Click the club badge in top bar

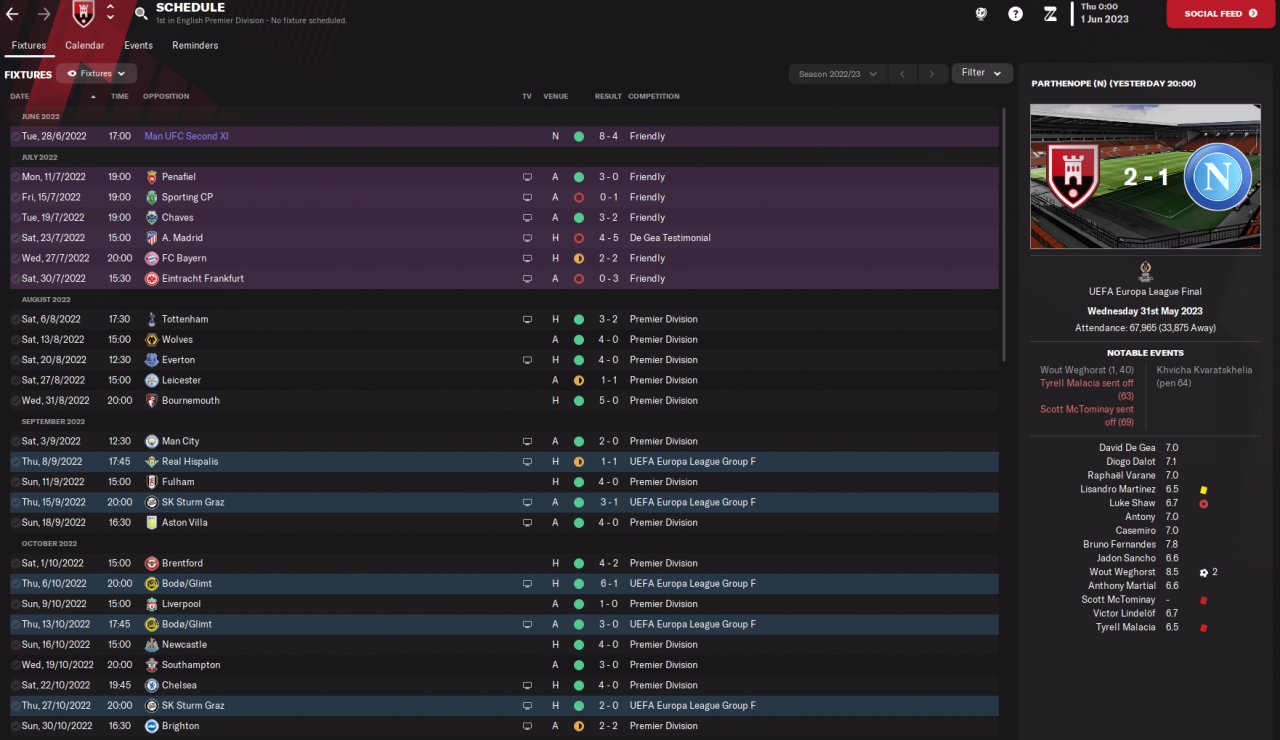tap(84, 14)
